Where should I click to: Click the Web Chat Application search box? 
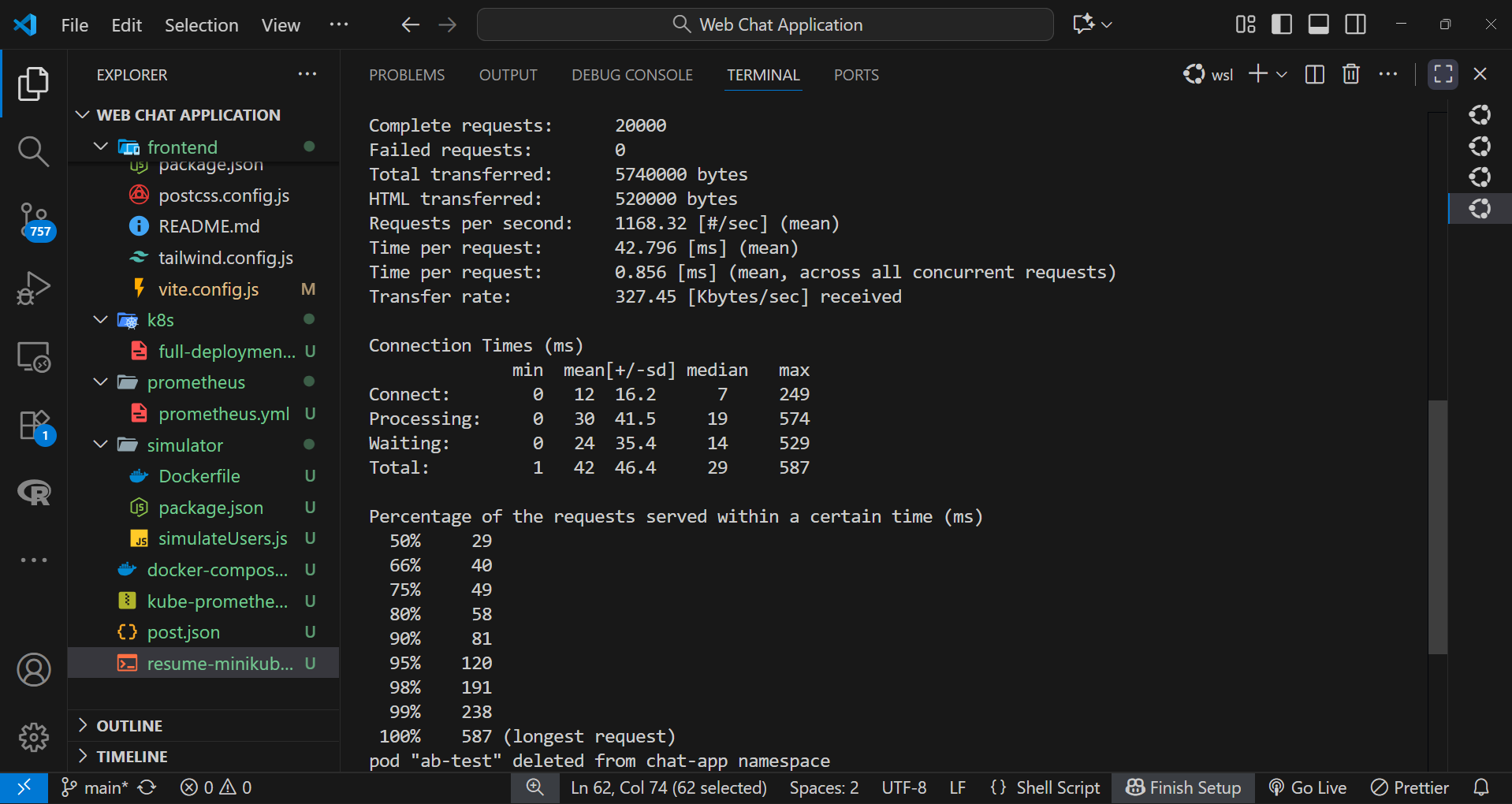click(x=765, y=24)
